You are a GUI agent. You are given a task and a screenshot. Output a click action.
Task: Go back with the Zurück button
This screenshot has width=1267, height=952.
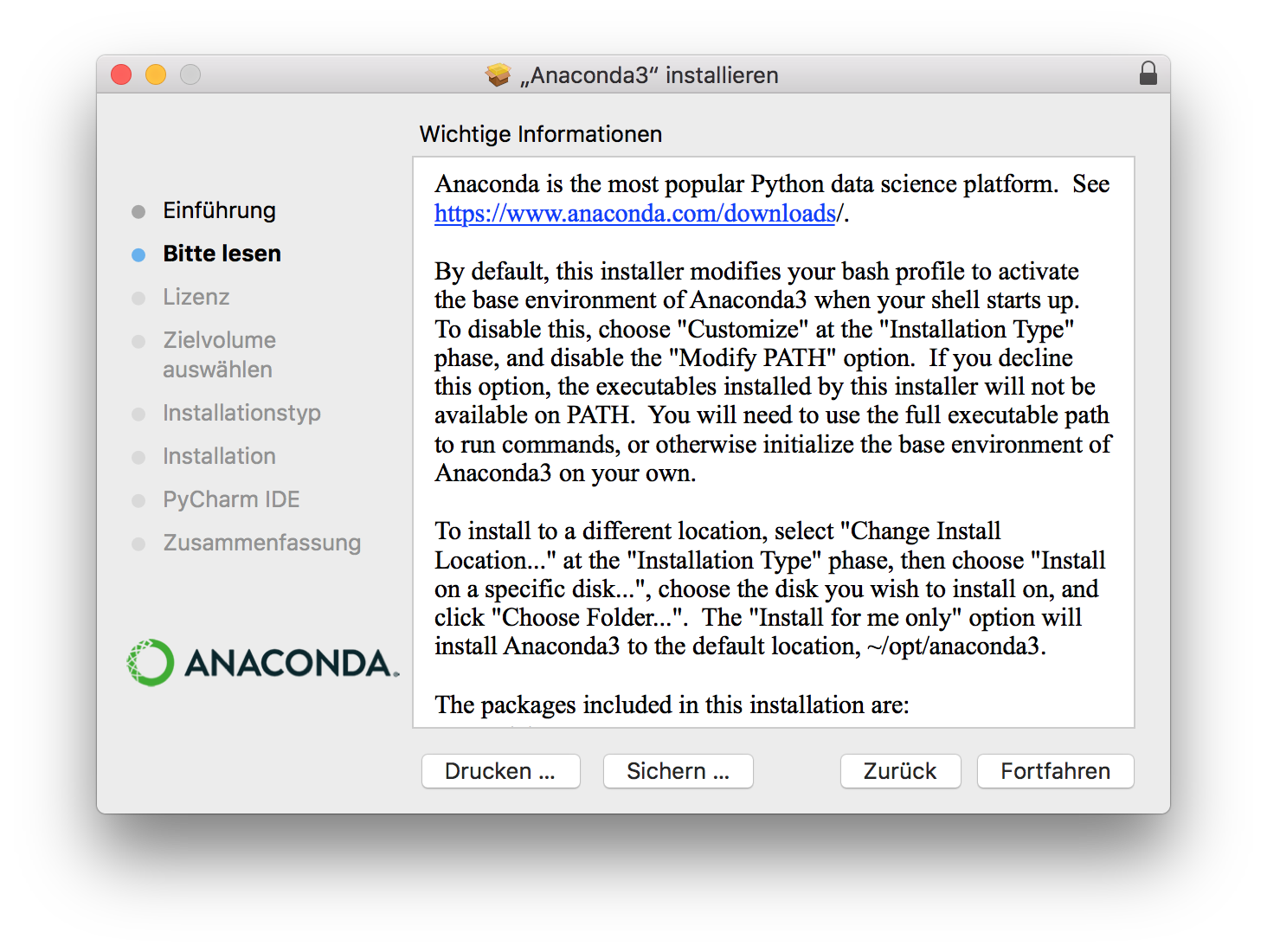coord(900,771)
